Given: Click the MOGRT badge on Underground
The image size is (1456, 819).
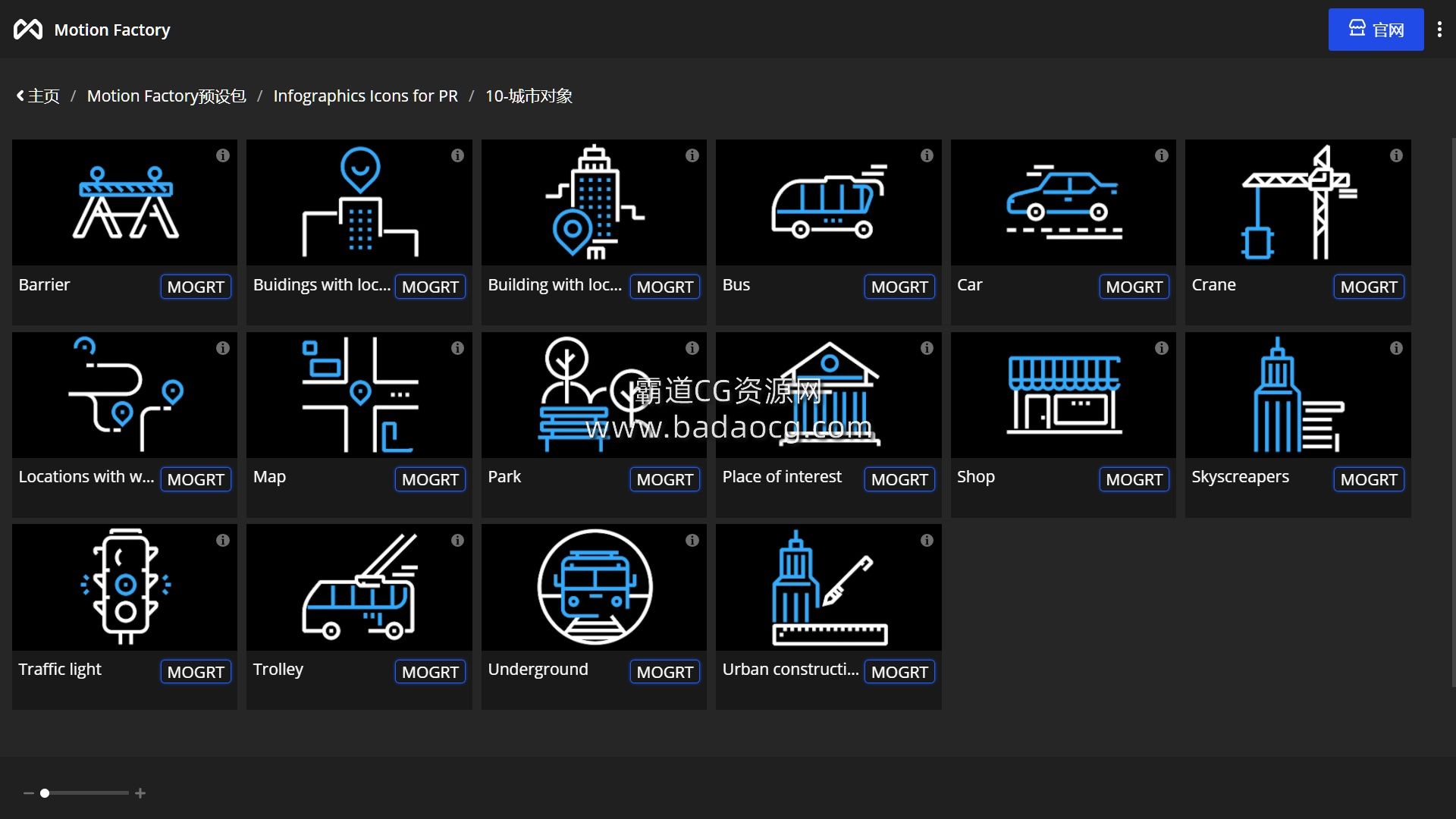Looking at the screenshot, I should (x=665, y=672).
